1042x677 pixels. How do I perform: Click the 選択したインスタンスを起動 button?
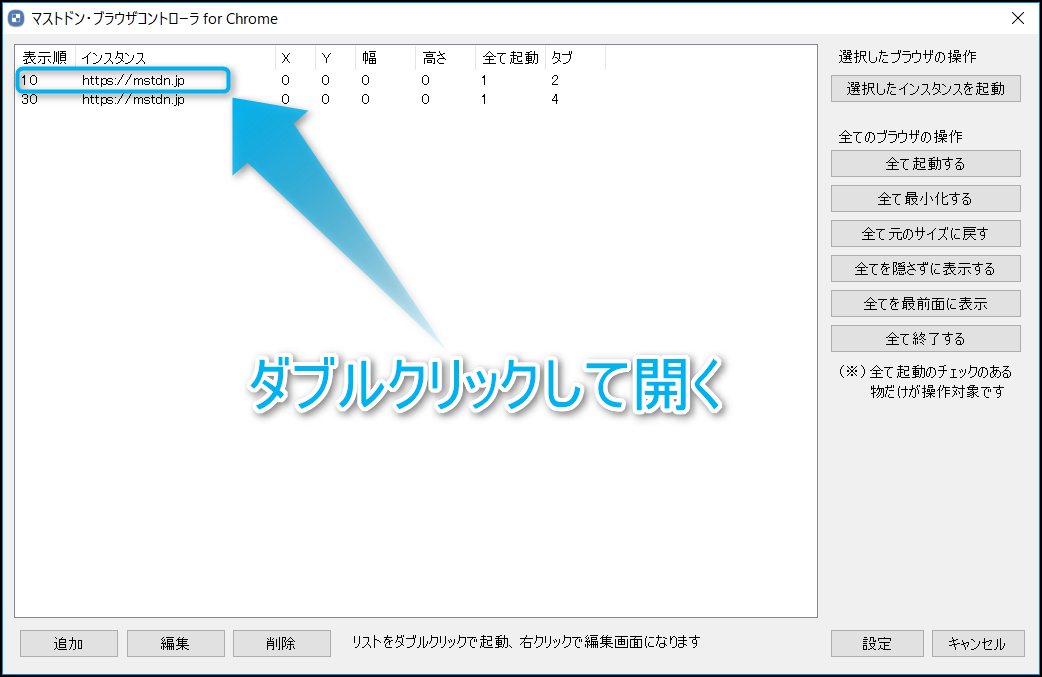925,89
